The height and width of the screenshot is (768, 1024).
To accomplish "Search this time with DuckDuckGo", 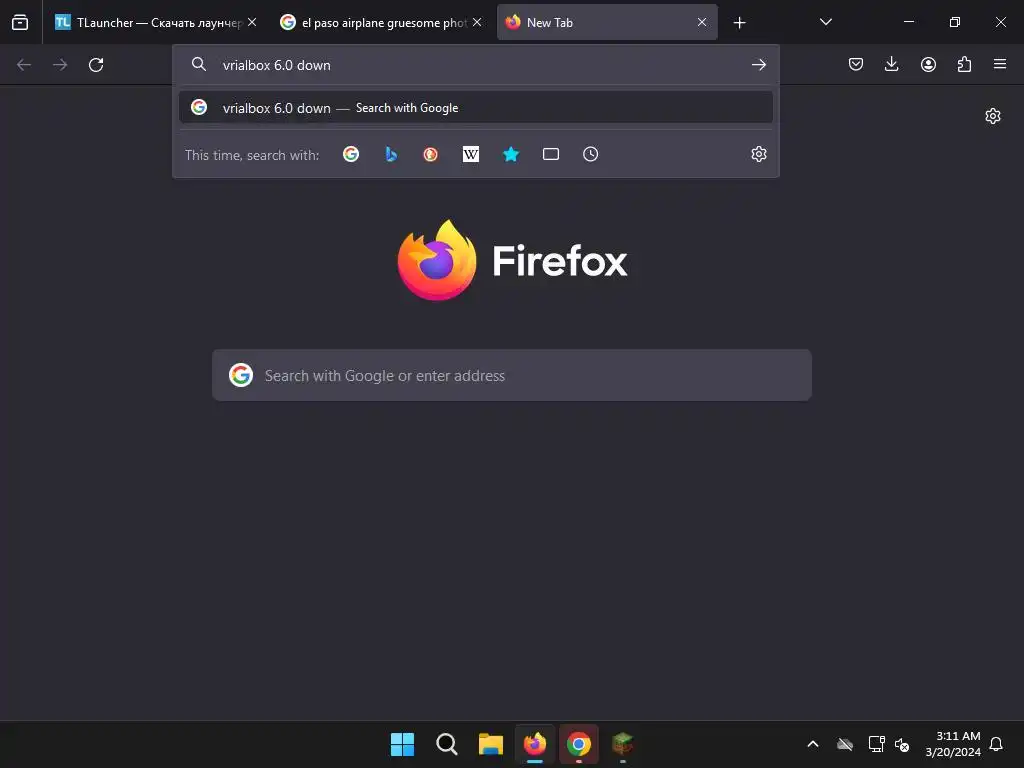I will pos(430,155).
